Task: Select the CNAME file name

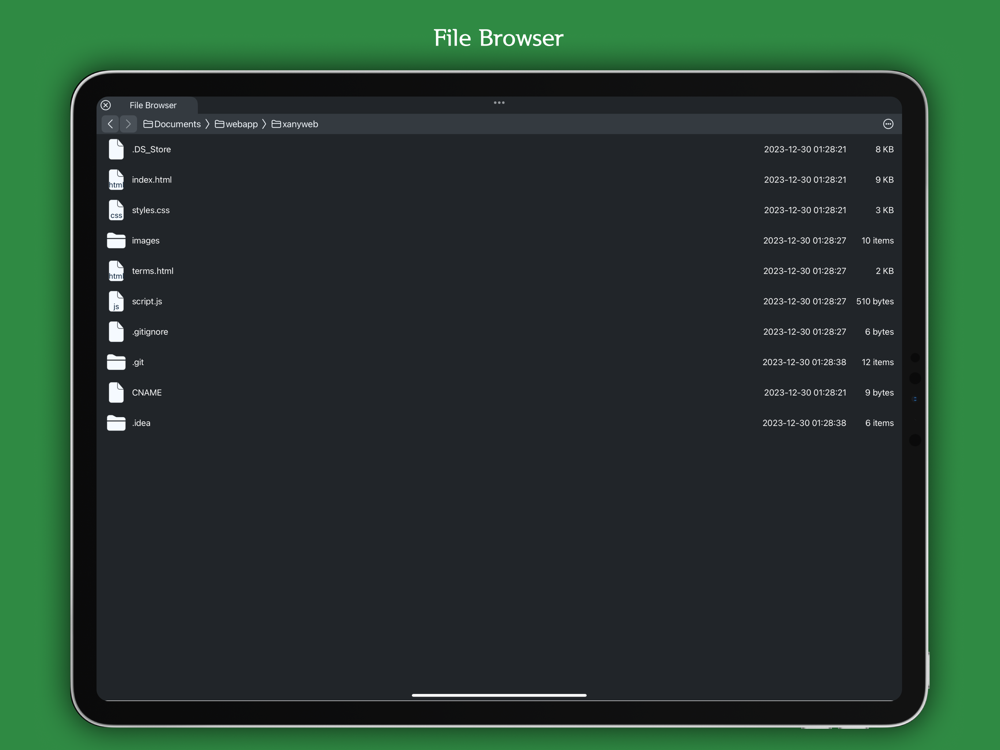Action: click(147, 392)
